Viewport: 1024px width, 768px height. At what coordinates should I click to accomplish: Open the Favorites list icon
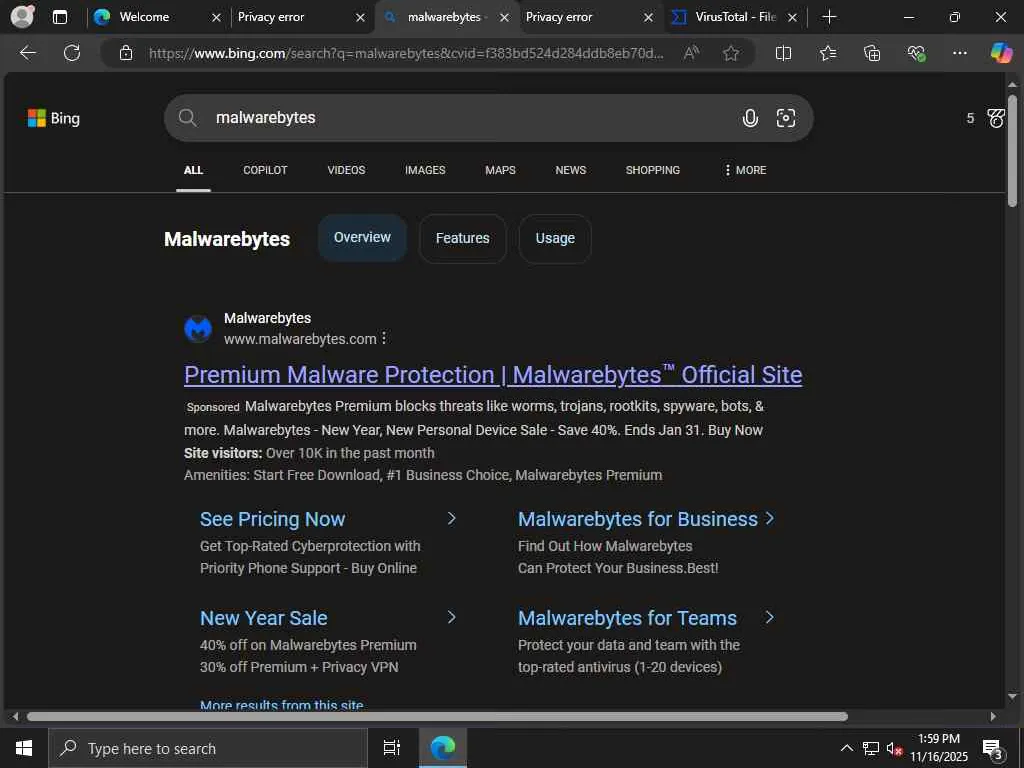(827, 53)
